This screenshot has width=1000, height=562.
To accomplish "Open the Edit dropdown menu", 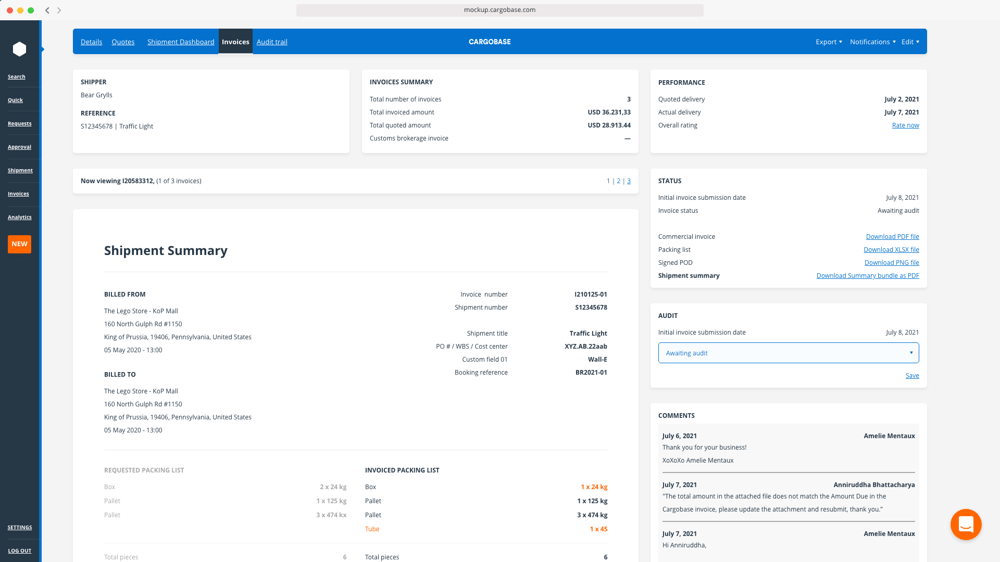I will 910,42.
